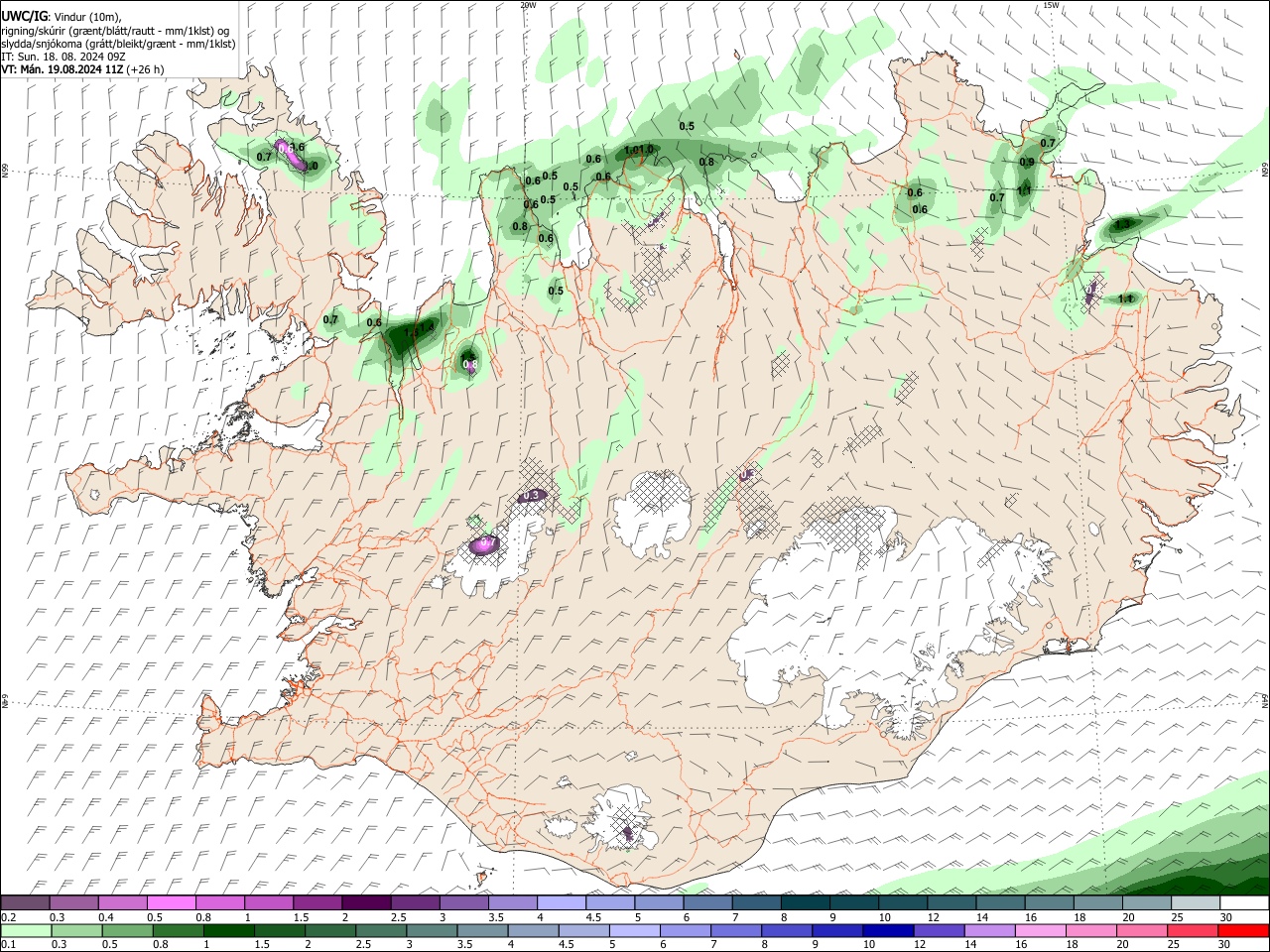This screenshot has width=1270, height=952.
Task: Click the white Mýrdalsjökull glacier near south coast
Action: point(620,818)
